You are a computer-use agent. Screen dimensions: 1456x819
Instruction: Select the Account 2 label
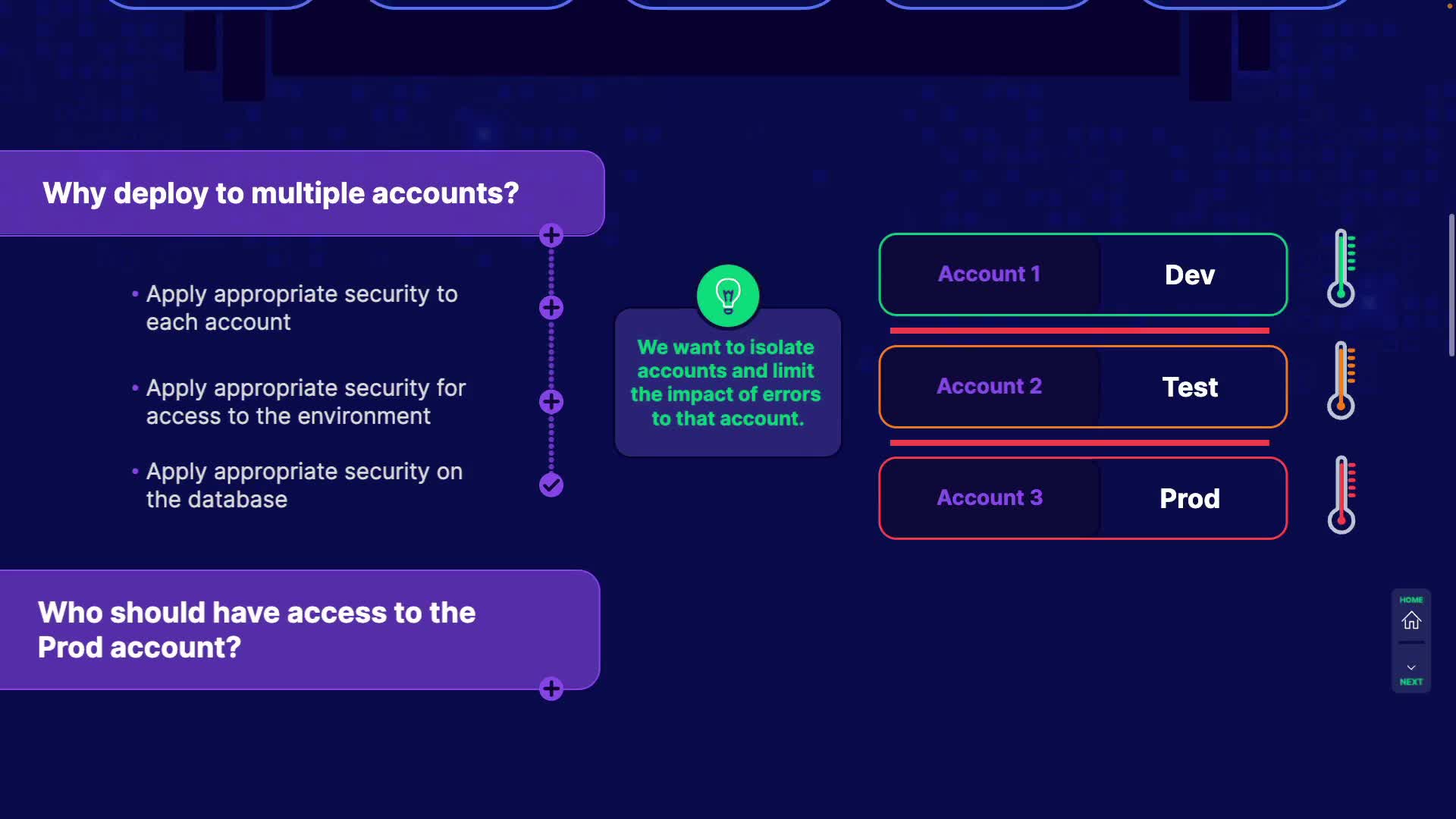(x=989, y=386)
